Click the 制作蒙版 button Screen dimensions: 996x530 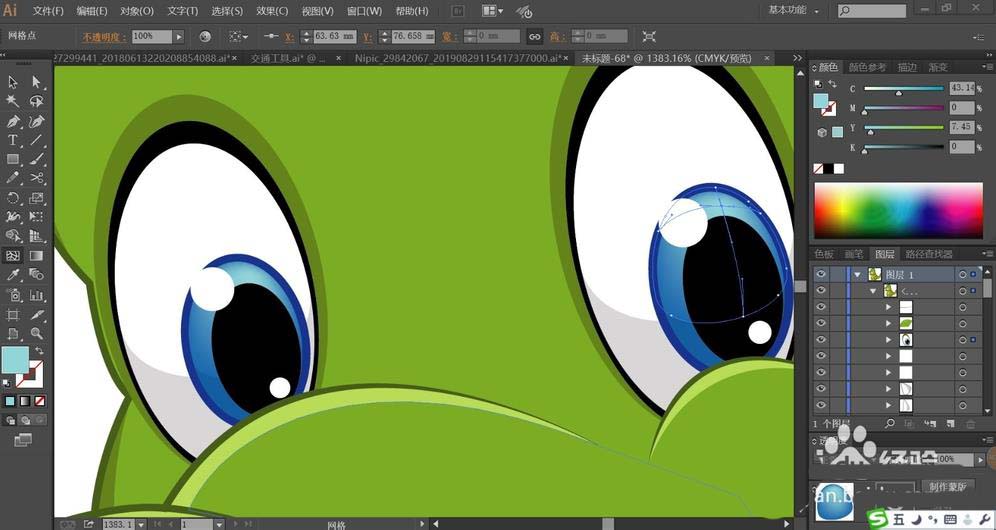[948, 487]
